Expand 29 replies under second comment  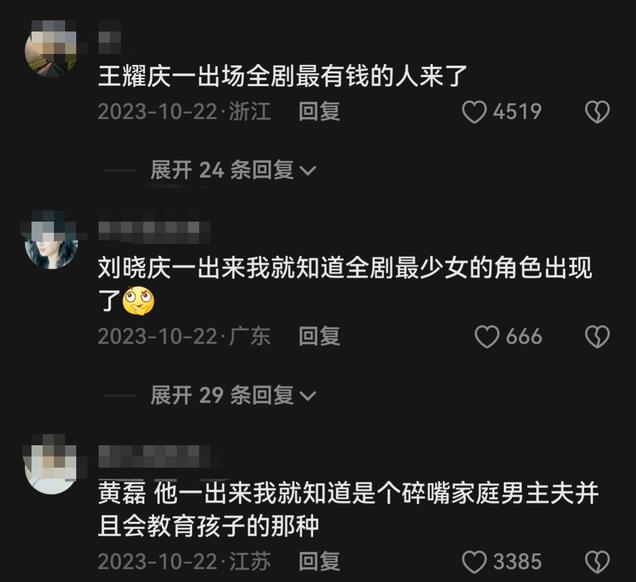click(233, 395)
